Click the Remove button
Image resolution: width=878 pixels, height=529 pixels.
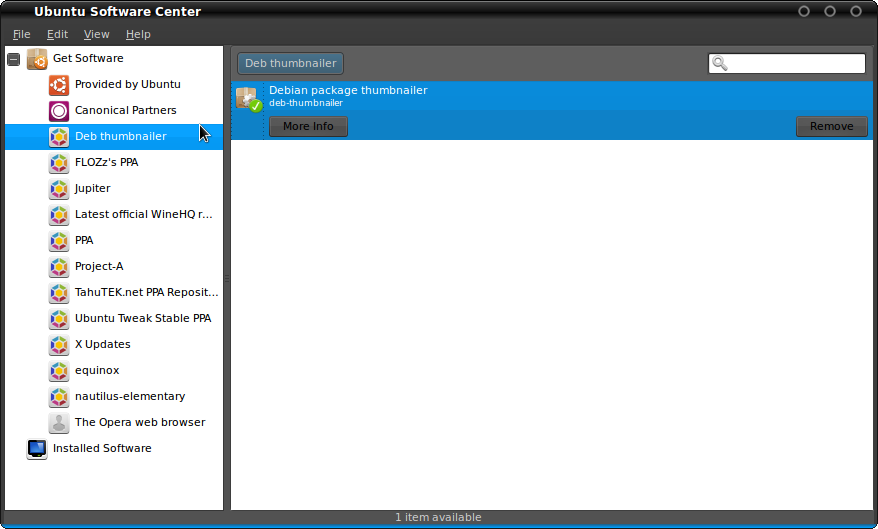pos(832,127)
